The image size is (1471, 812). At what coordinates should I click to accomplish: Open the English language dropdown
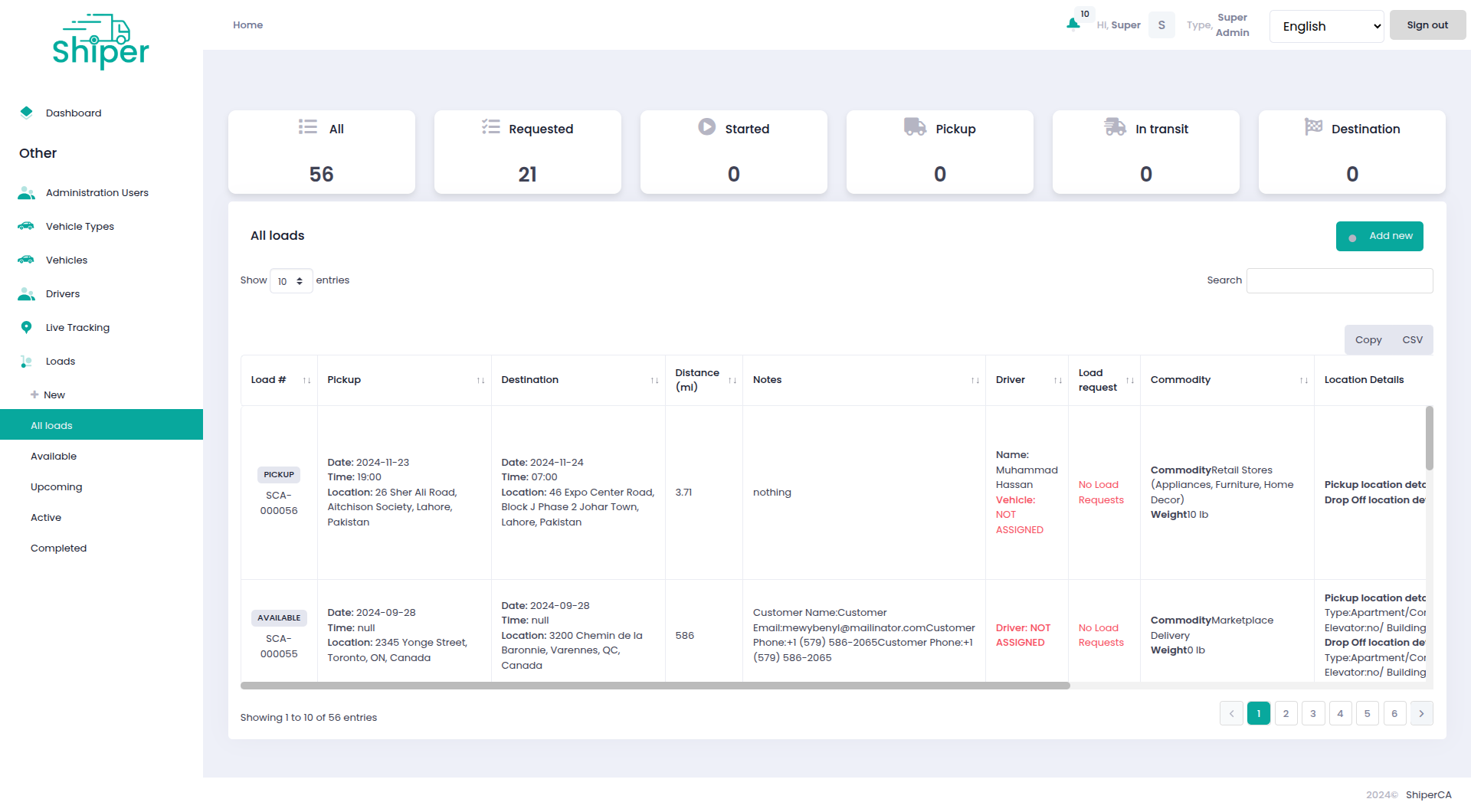click(x=1326, y=25)
